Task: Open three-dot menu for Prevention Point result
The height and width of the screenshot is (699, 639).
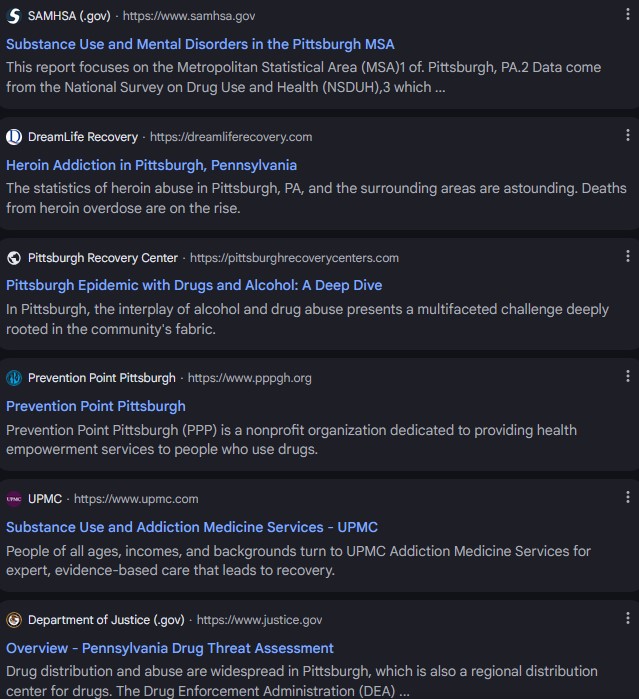Action: pos(627,376)
